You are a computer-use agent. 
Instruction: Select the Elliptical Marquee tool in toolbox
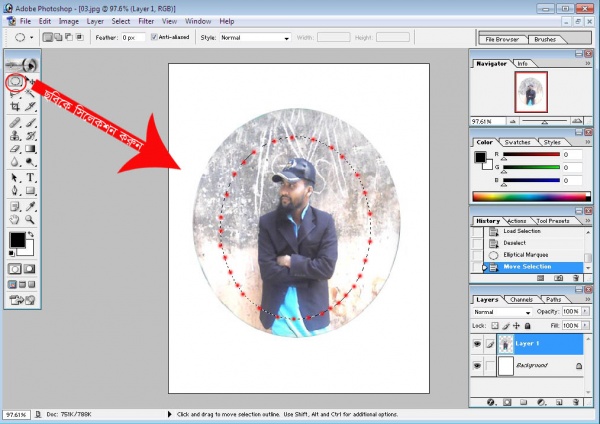click(15, 82)
